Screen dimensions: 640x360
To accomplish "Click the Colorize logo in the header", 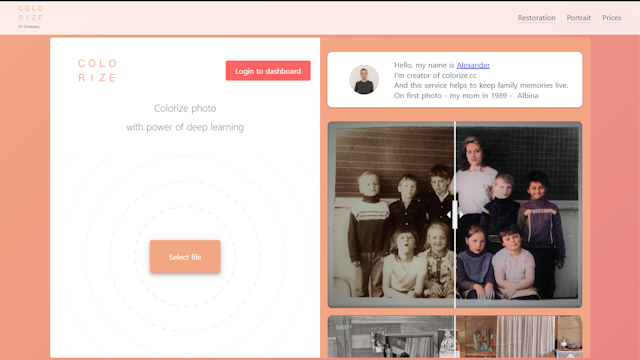I will 31,13.
